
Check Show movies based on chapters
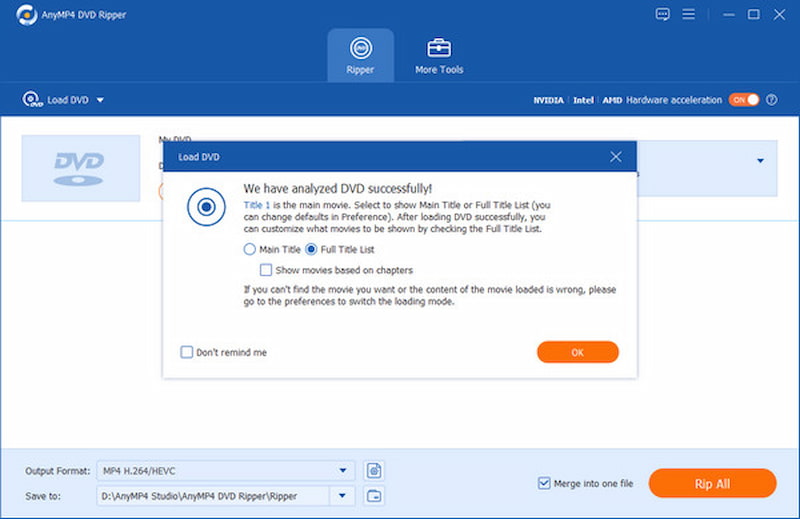[266, 270]
